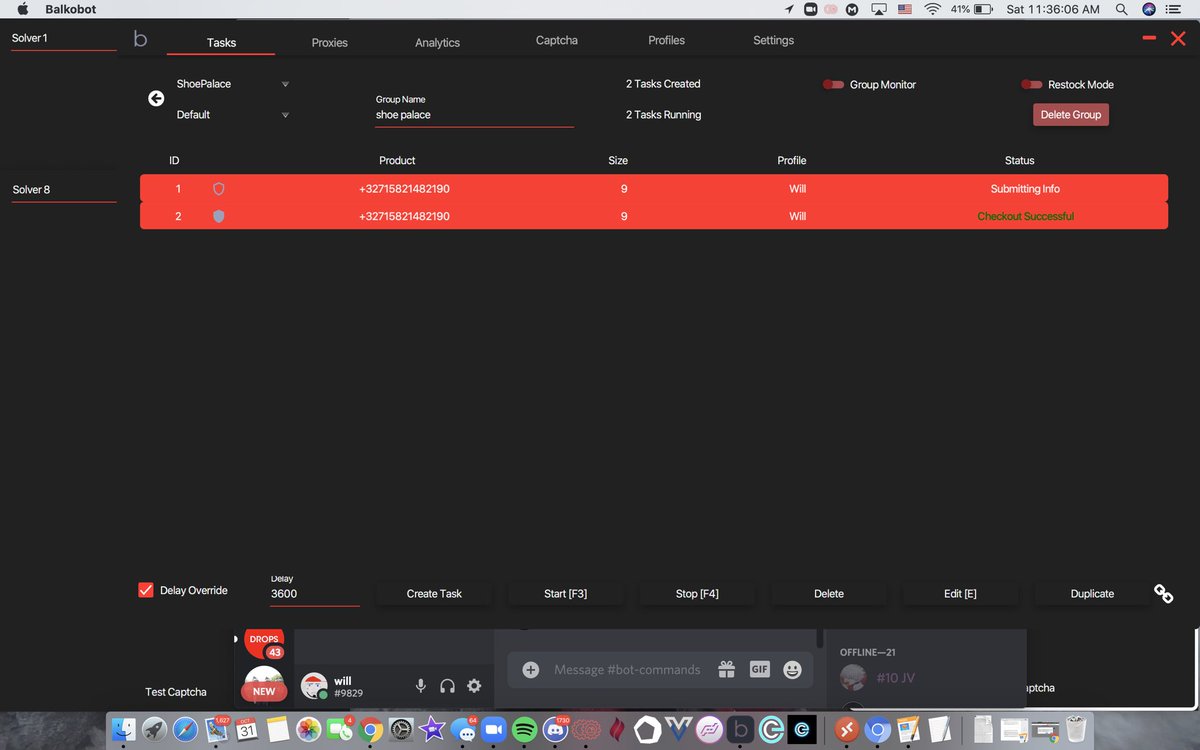Open Trash in the Dock
Screen dimensions: 1200x750
(x=1076, y=730)
